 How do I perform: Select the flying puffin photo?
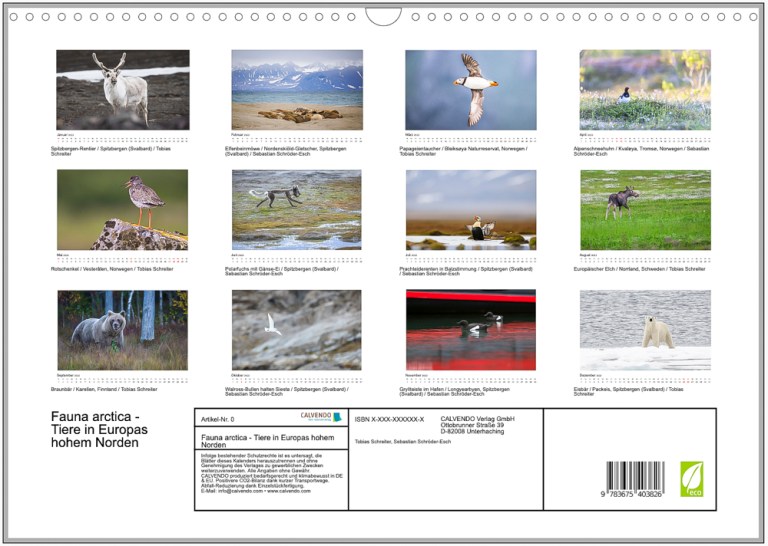pyautogui.click(x=470, y=90)
